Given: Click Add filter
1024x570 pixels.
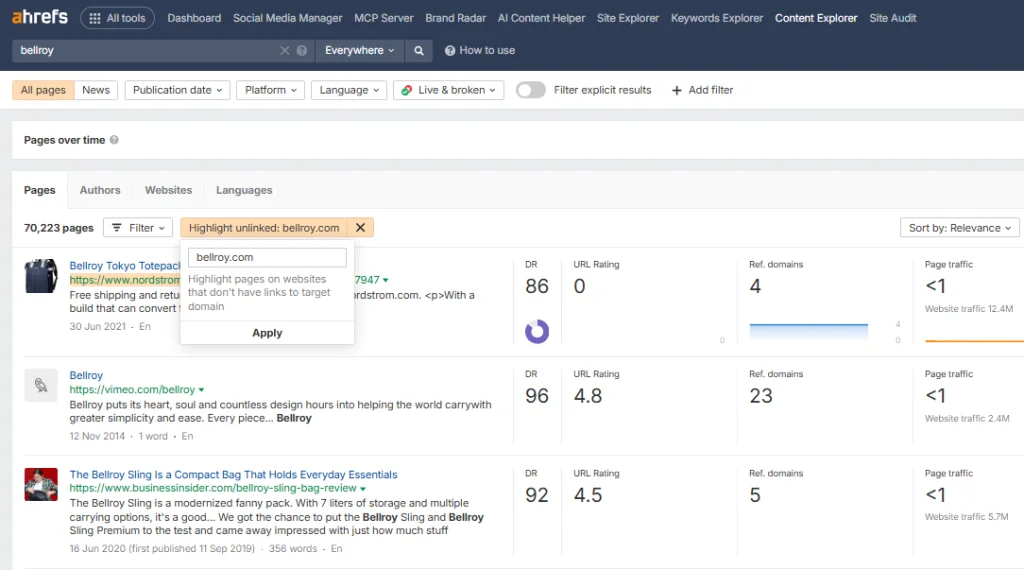Looking at the screenshot, I should tap(702, 90).
